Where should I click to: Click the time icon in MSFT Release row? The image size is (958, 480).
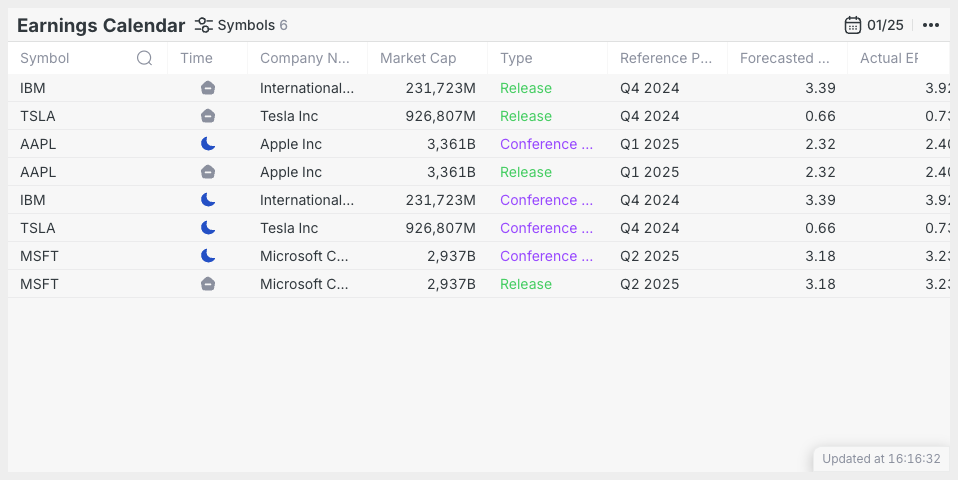tap(208, 285)
